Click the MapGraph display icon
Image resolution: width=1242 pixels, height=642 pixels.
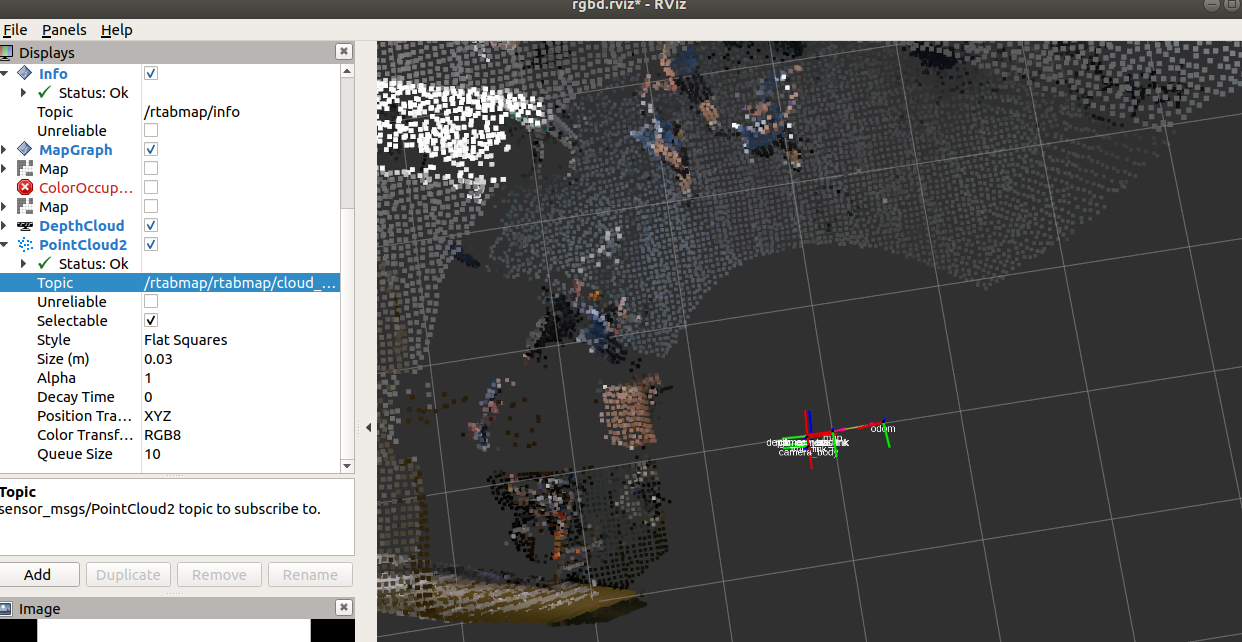(25, 150)
